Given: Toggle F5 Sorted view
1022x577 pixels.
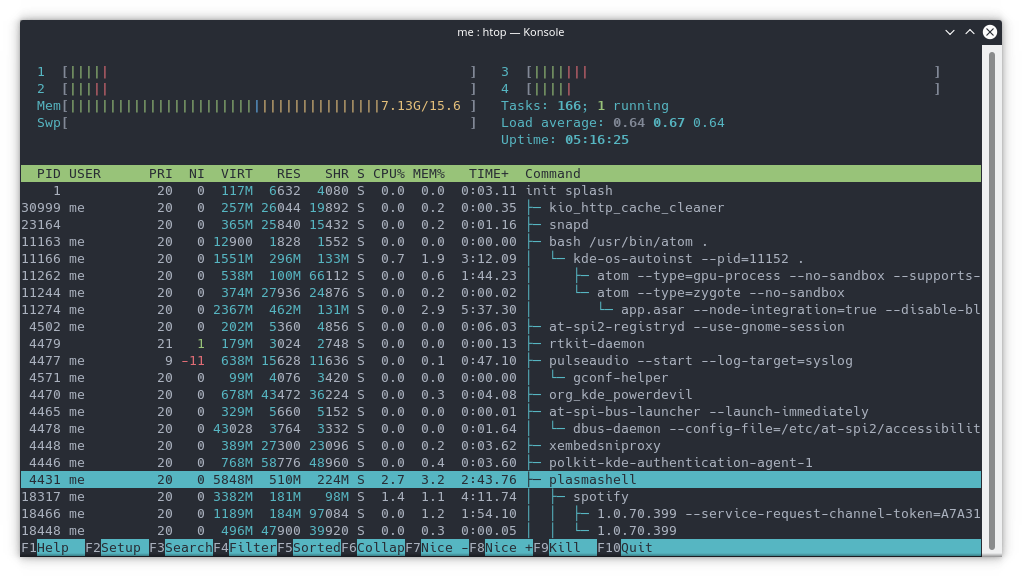Looking at the screenshot, I should tap(309, 548).
